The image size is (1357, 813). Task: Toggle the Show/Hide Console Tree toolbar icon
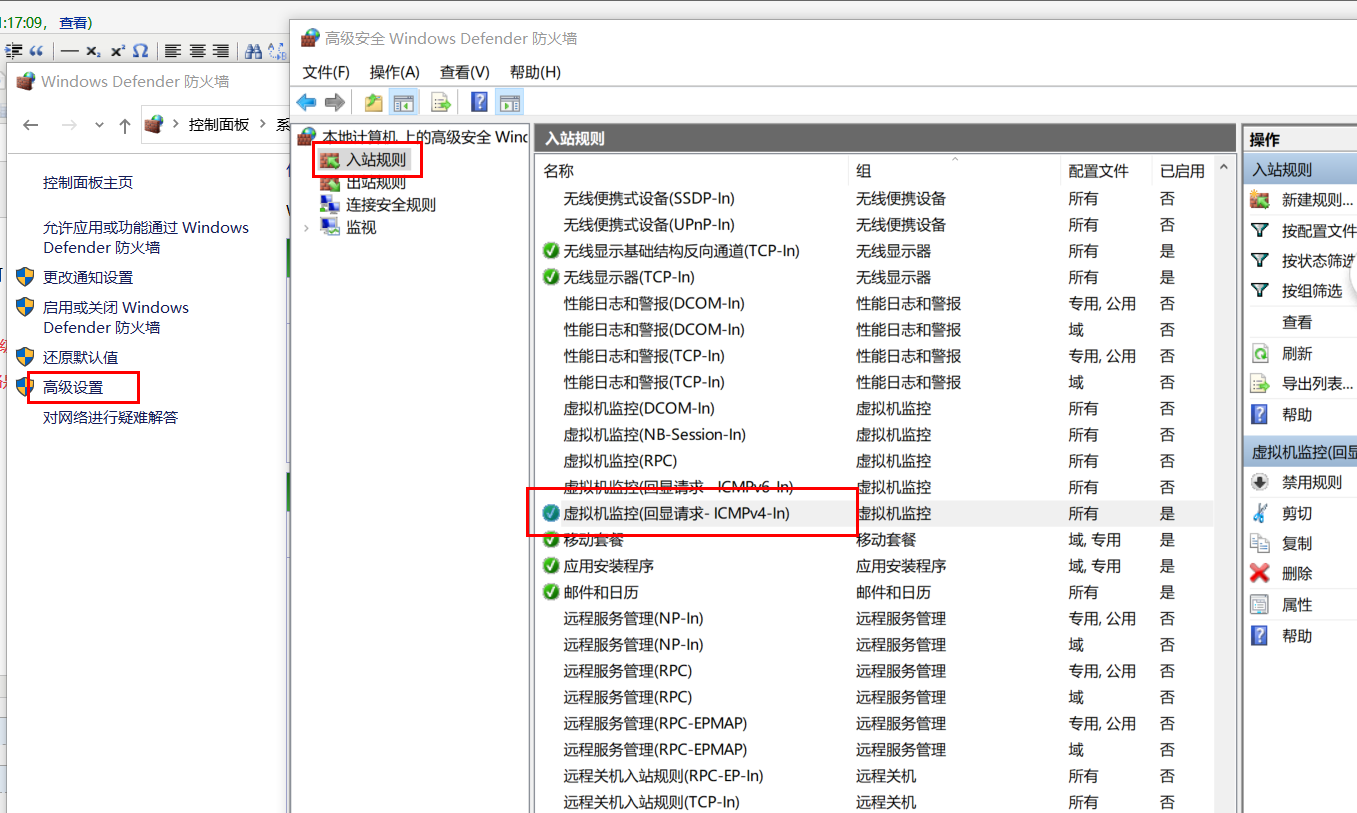click(x=404, y=102)
